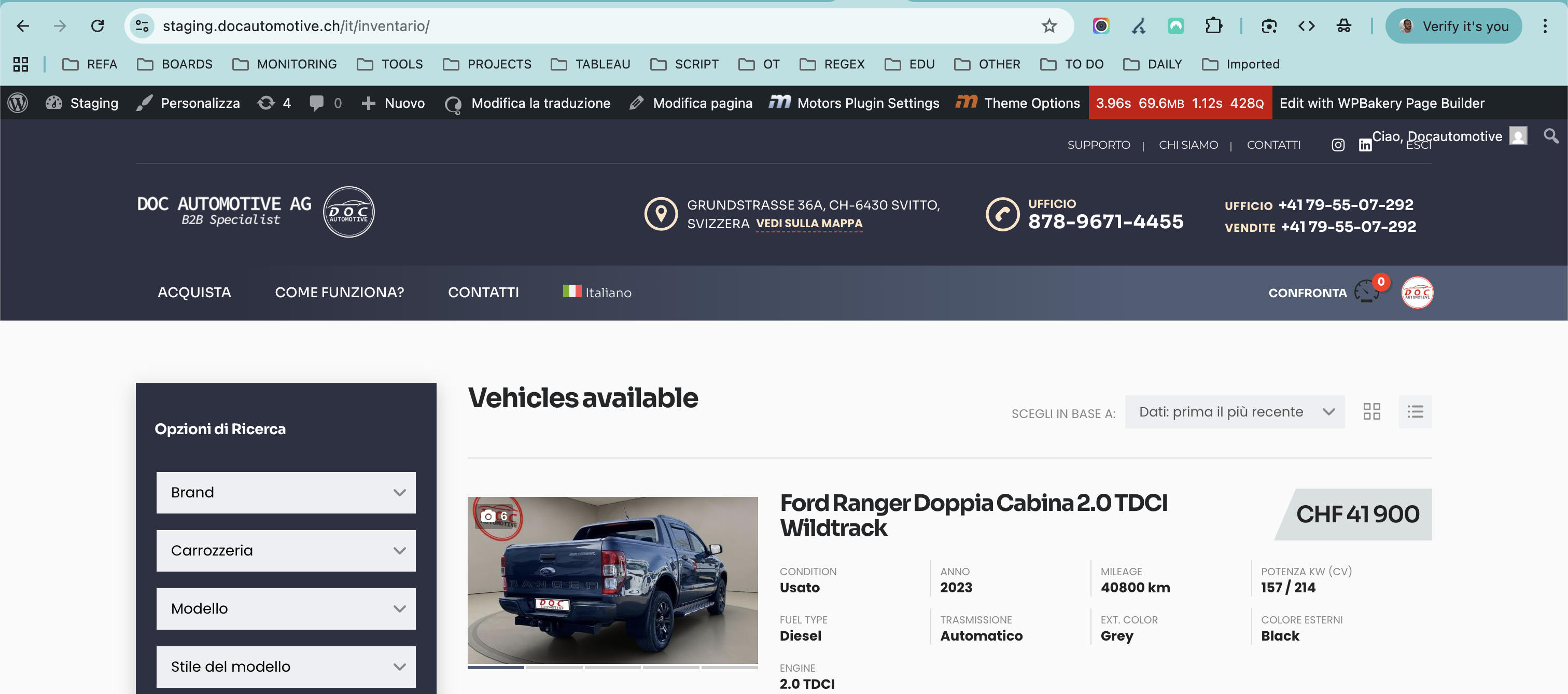Open the MONITORING bookmarks folder
The height and width of the screenshot is (694, 1568).
(285, 64)
